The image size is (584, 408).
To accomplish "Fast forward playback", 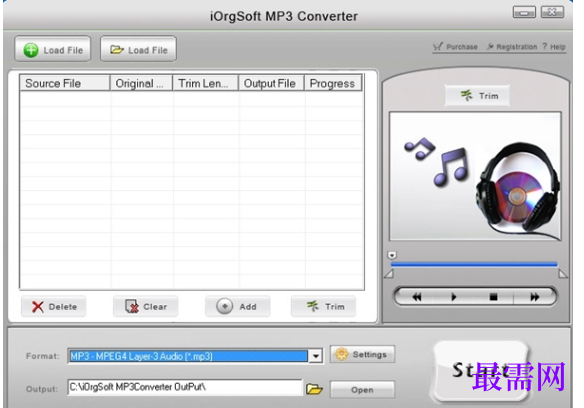I will coord(534,297).
